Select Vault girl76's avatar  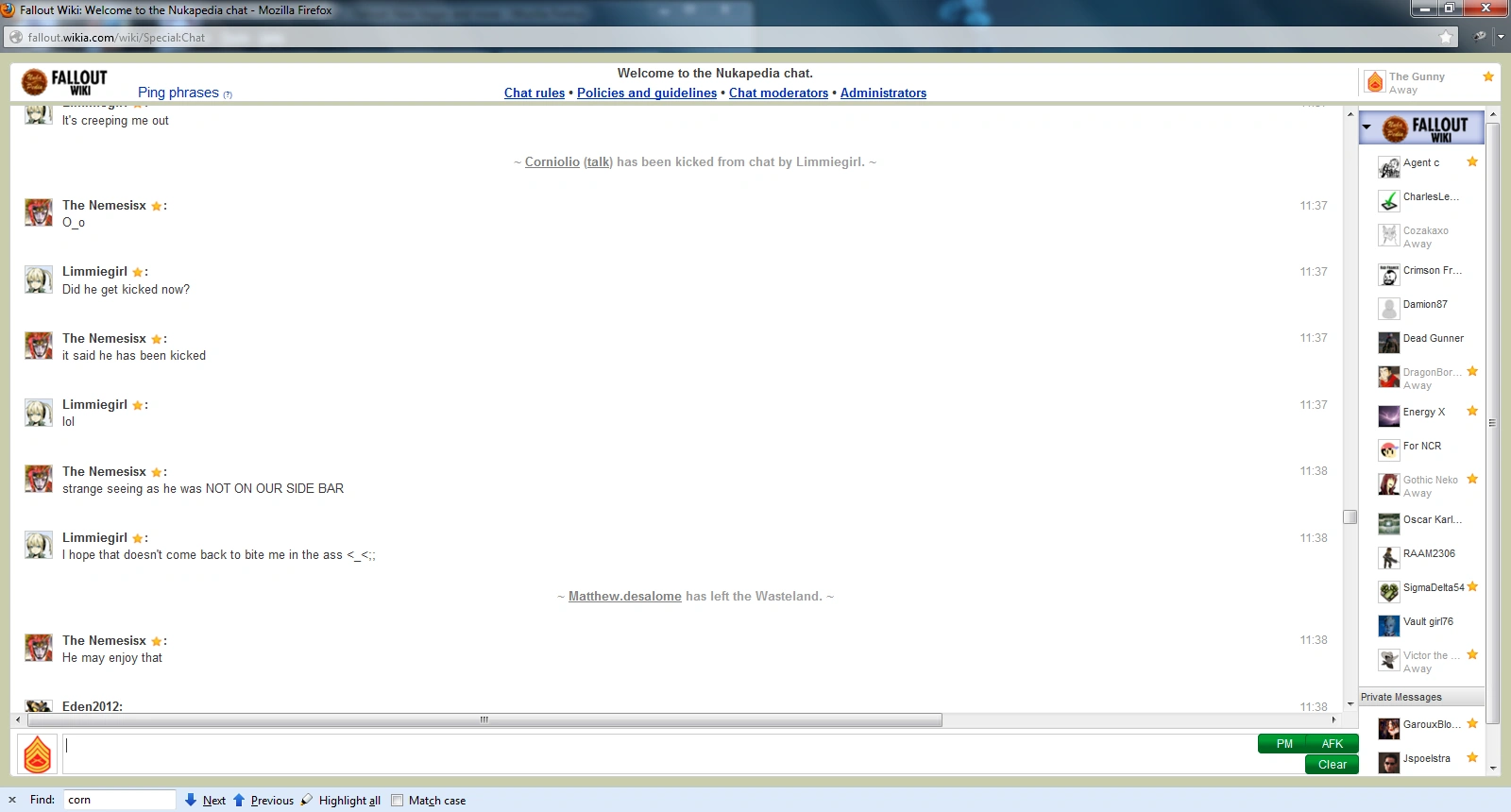(x=1388, y=626)
